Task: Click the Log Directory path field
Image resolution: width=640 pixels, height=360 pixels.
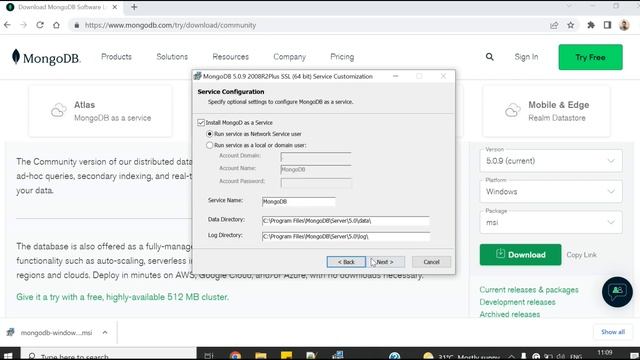Action: [x=346, y=237]
